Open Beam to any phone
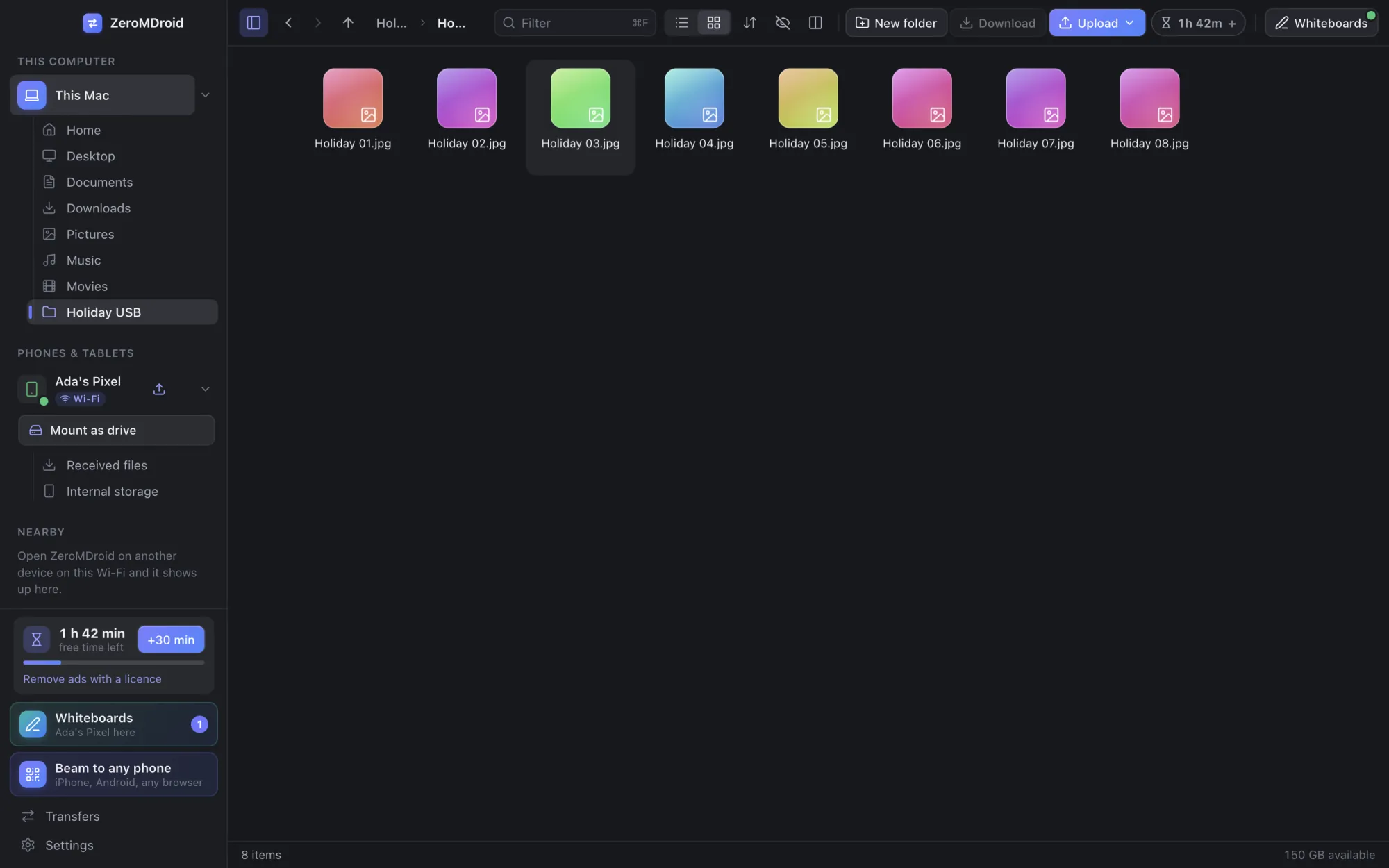 pyautogui.click(x=114, y=774)
